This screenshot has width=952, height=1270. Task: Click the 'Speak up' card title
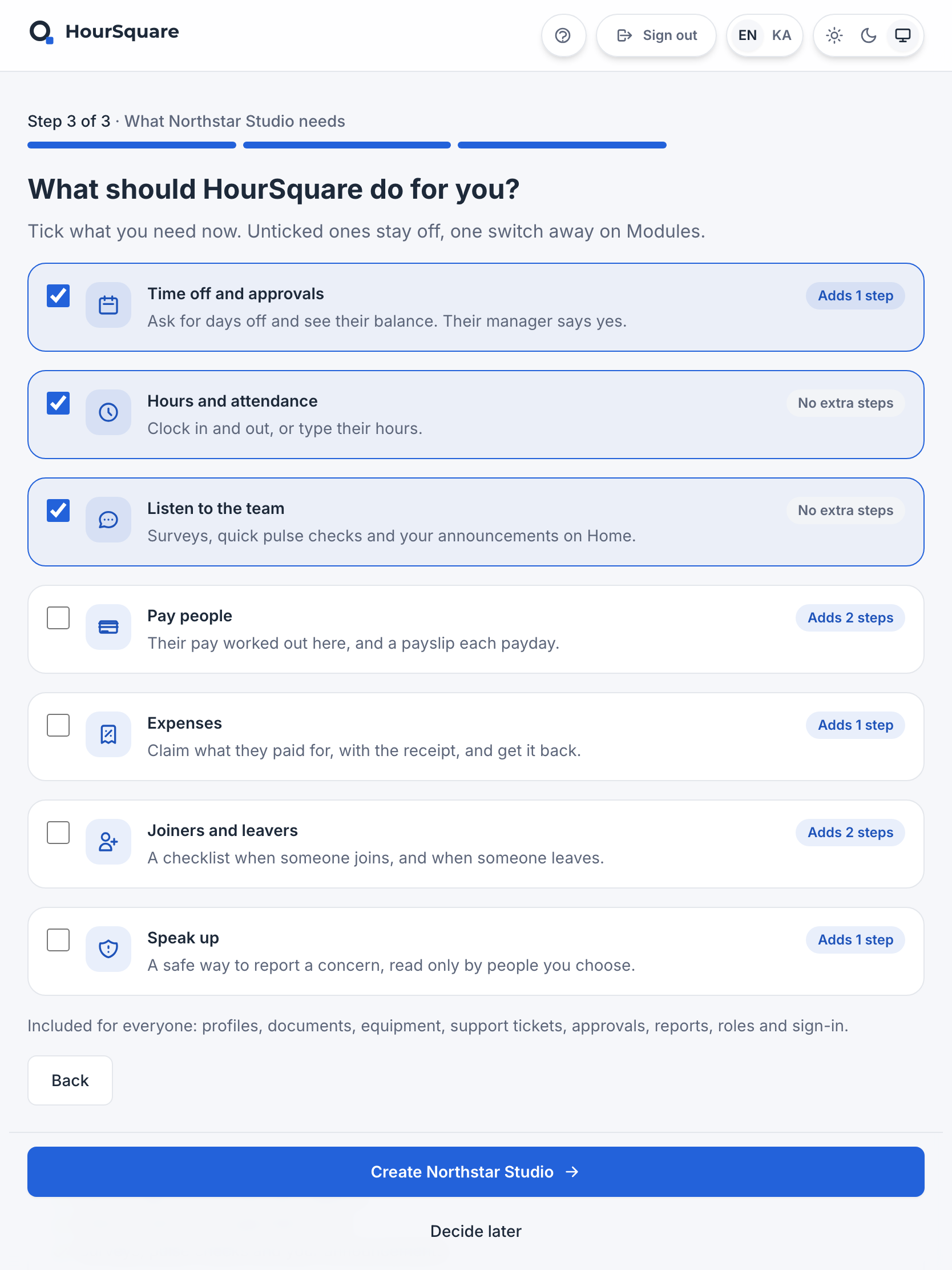[x=183, y=938]
